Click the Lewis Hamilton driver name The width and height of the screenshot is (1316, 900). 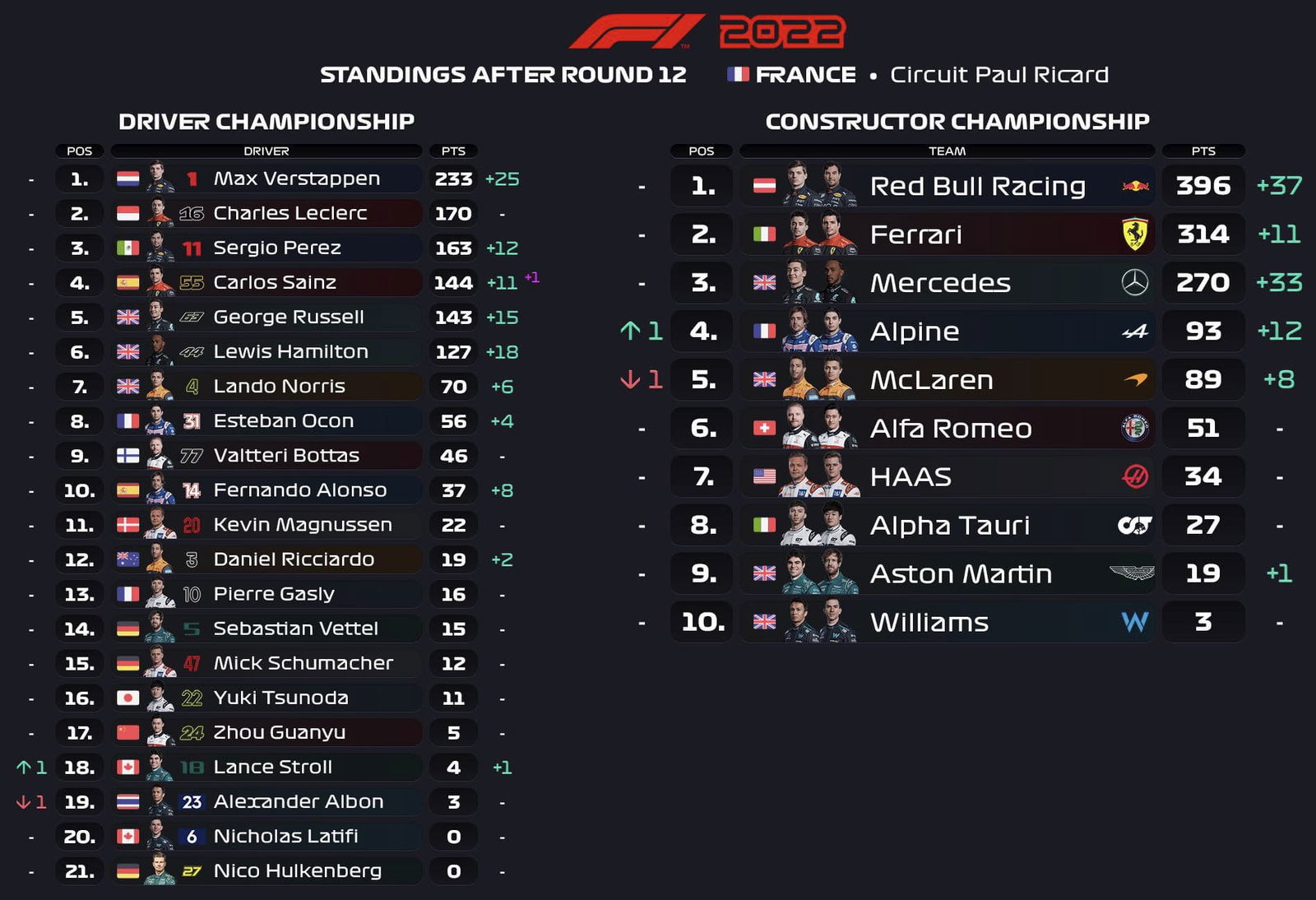coord(290,351)
